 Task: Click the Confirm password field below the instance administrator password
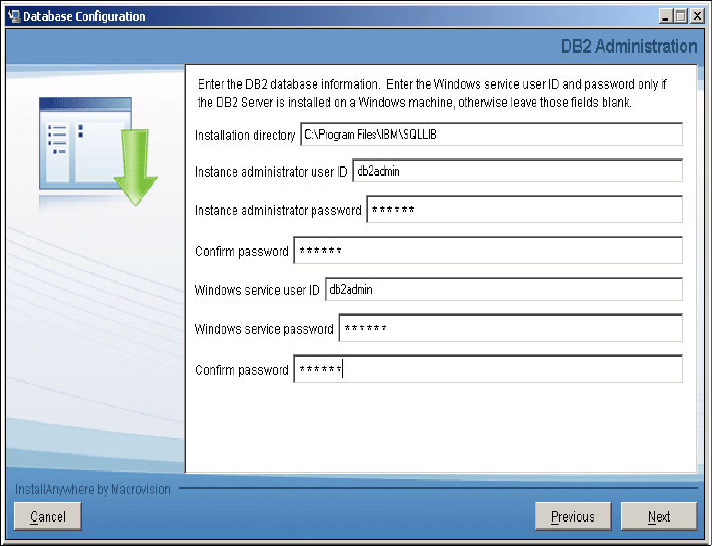point(488,250)
